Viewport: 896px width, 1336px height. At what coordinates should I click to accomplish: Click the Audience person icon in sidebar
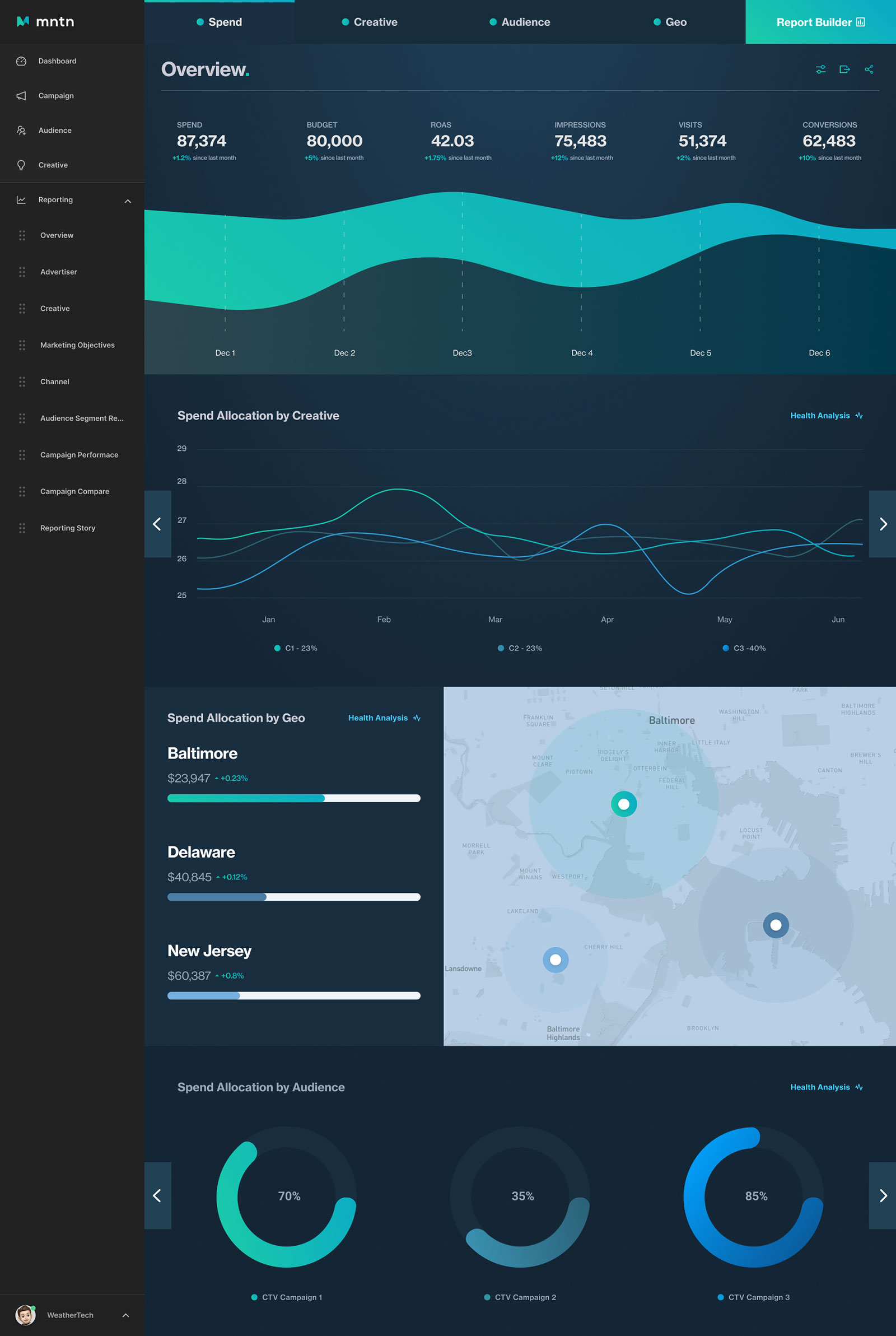click(x=21, y=131)
